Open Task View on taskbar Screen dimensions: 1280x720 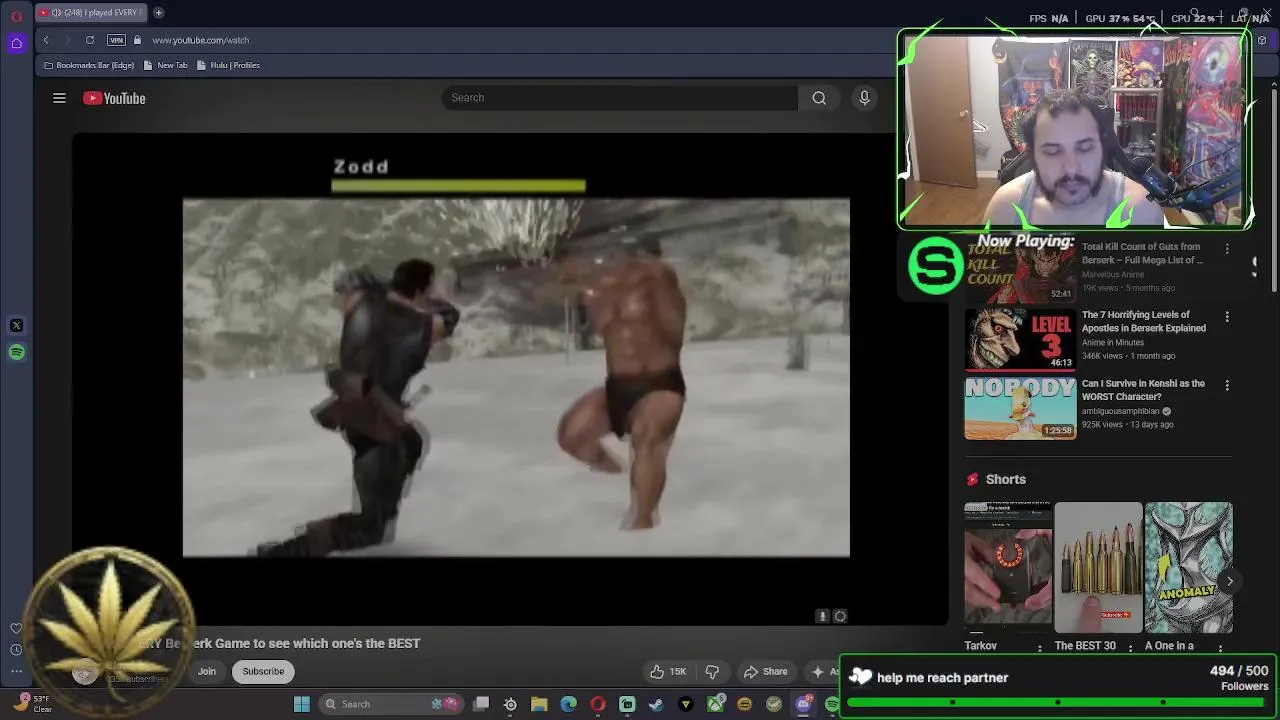[481, 704]
